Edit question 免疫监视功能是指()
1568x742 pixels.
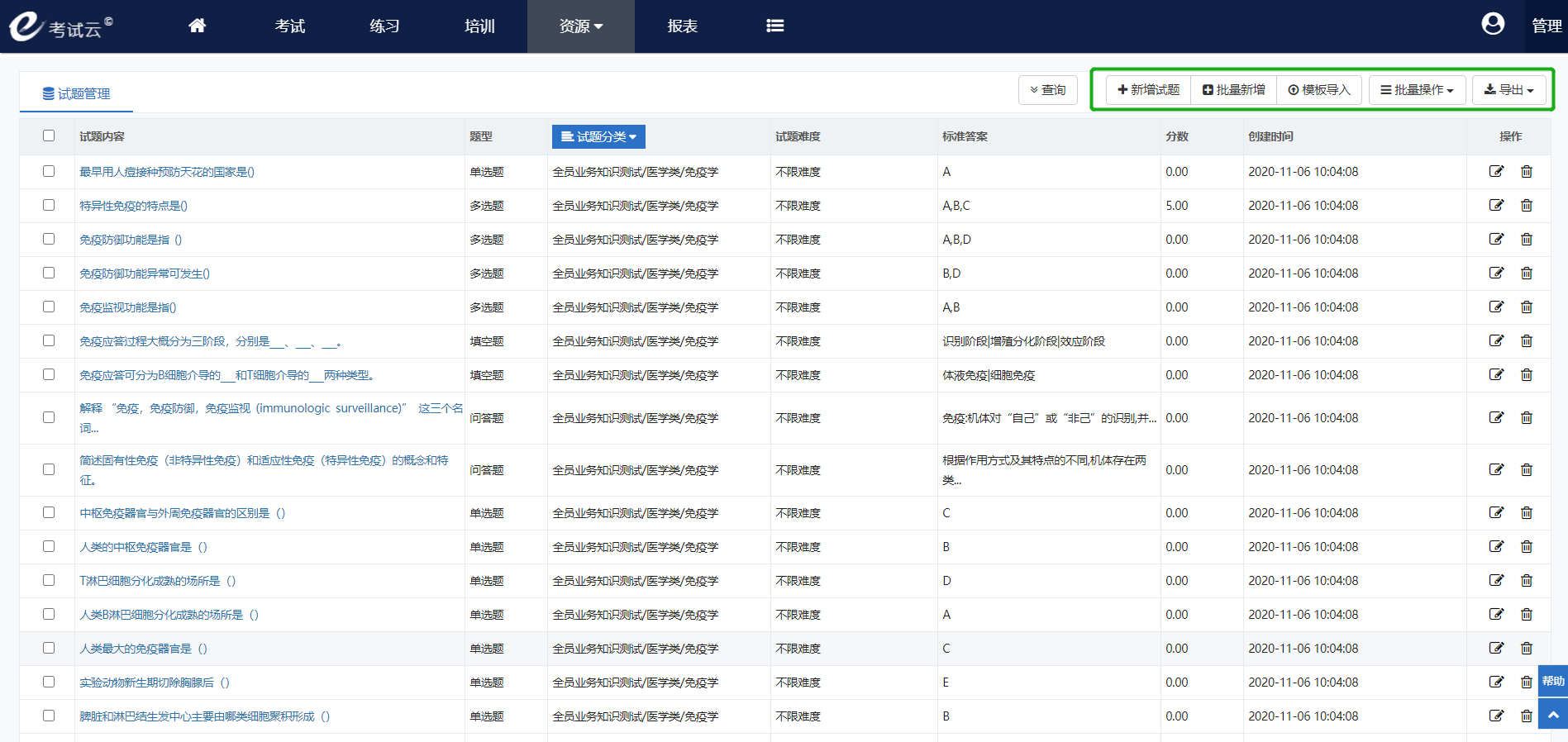[1496, 307]
